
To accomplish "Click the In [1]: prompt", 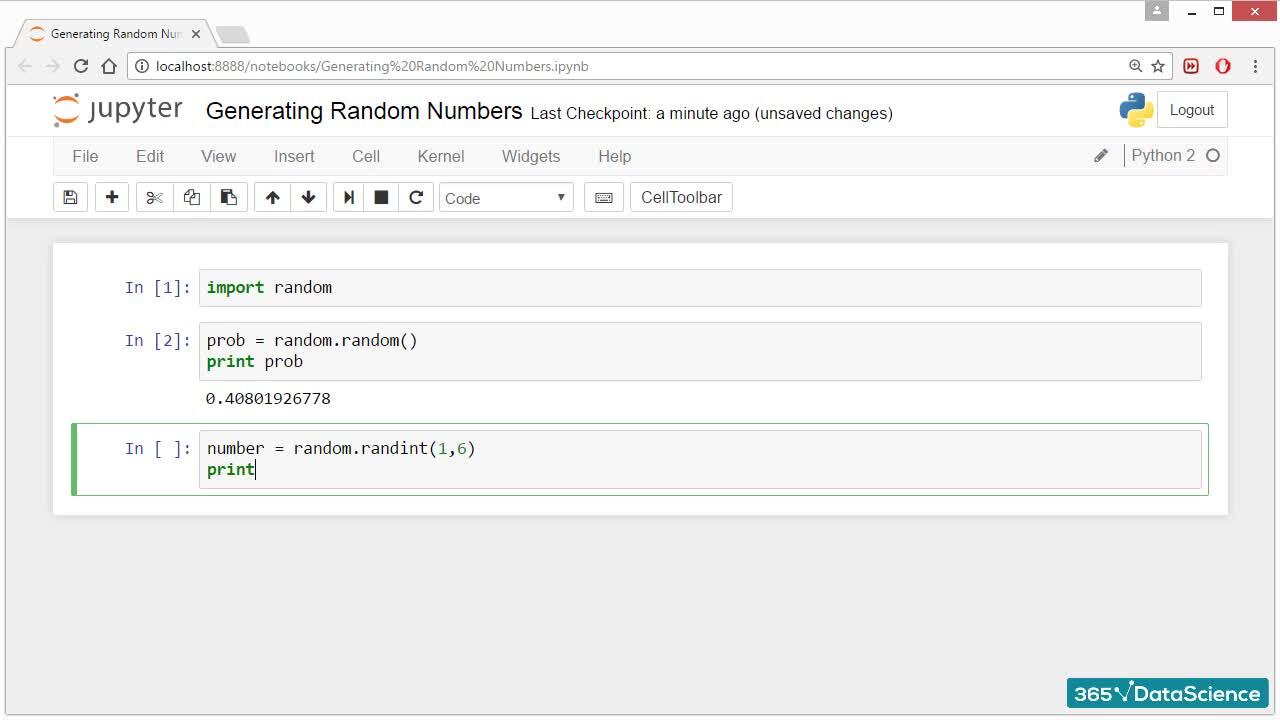I will [157, 287].
